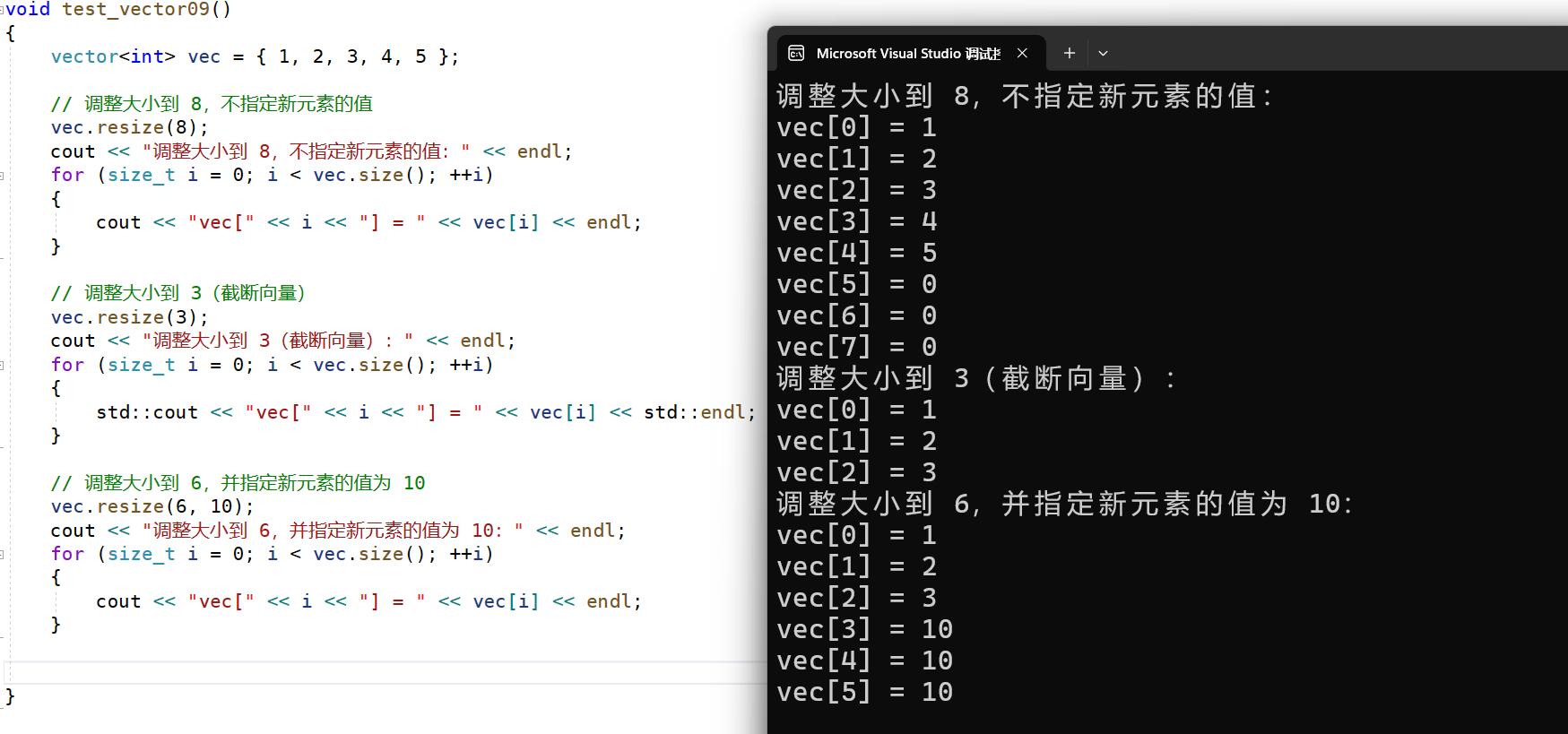The image size is (1568, 734).
Task: Click the vec.resize(8); code line
Action: pos(129,127)
